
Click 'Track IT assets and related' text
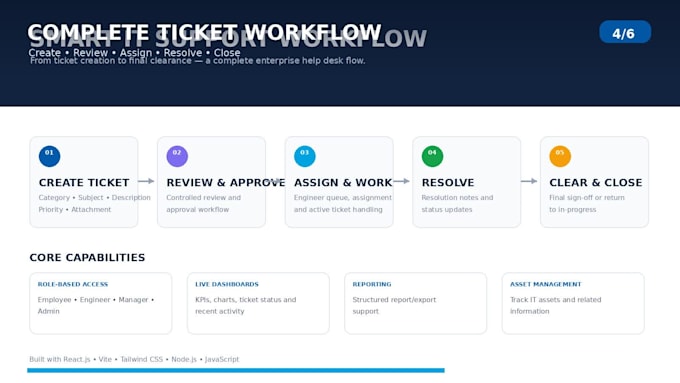[x=556, y=300]
